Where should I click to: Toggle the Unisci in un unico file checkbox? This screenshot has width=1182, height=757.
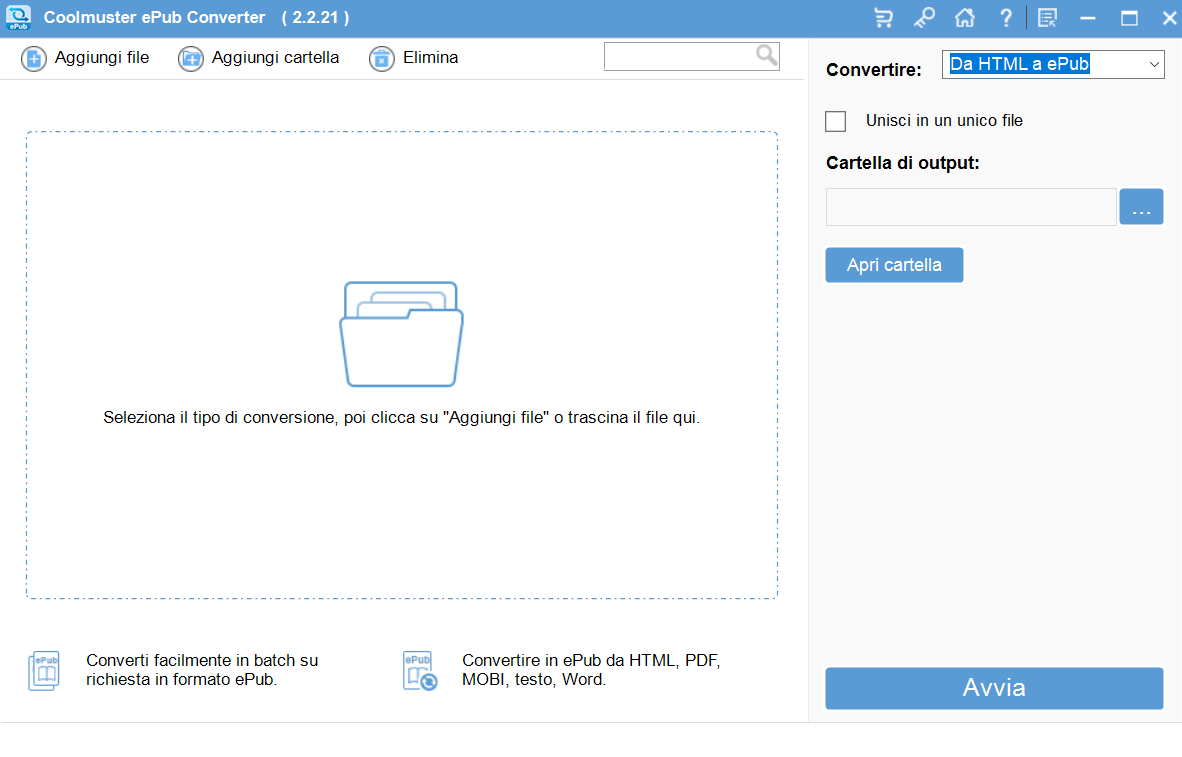point(835,121)
